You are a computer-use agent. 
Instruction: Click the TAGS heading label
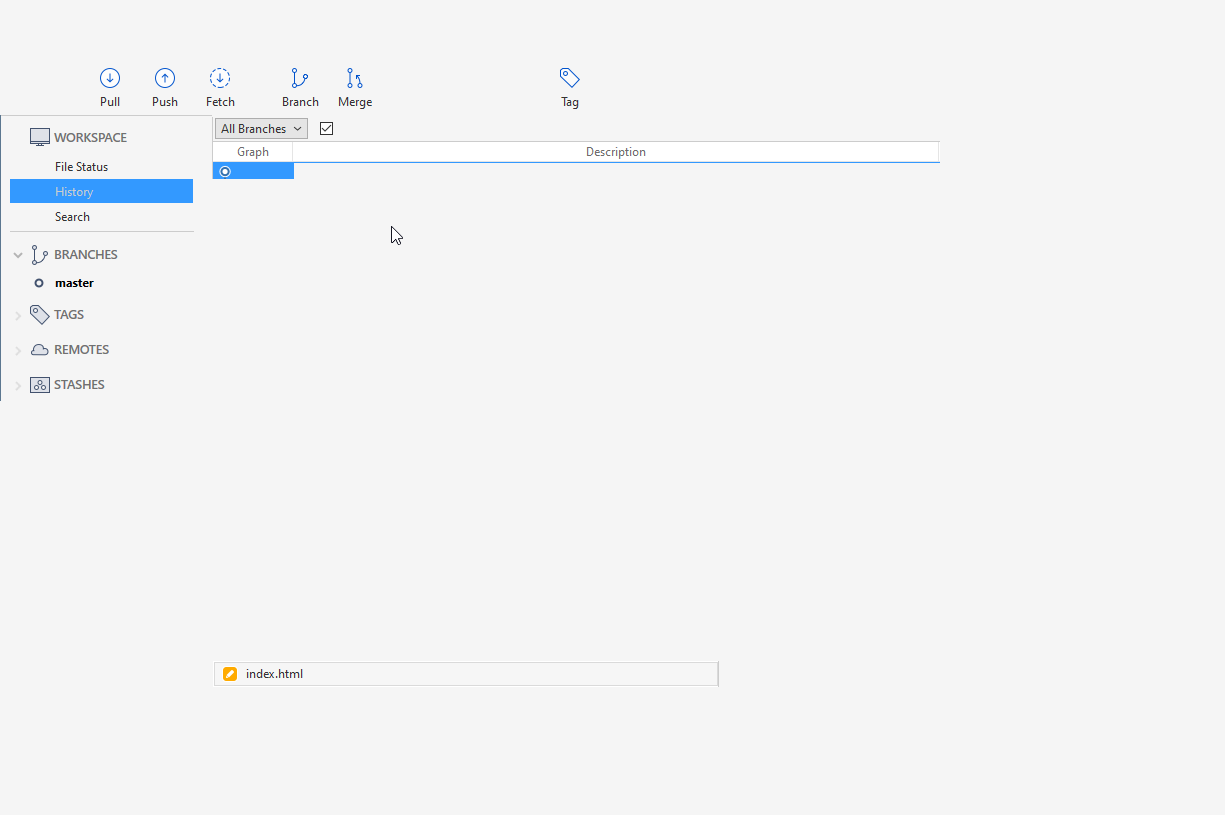(69, 315)
